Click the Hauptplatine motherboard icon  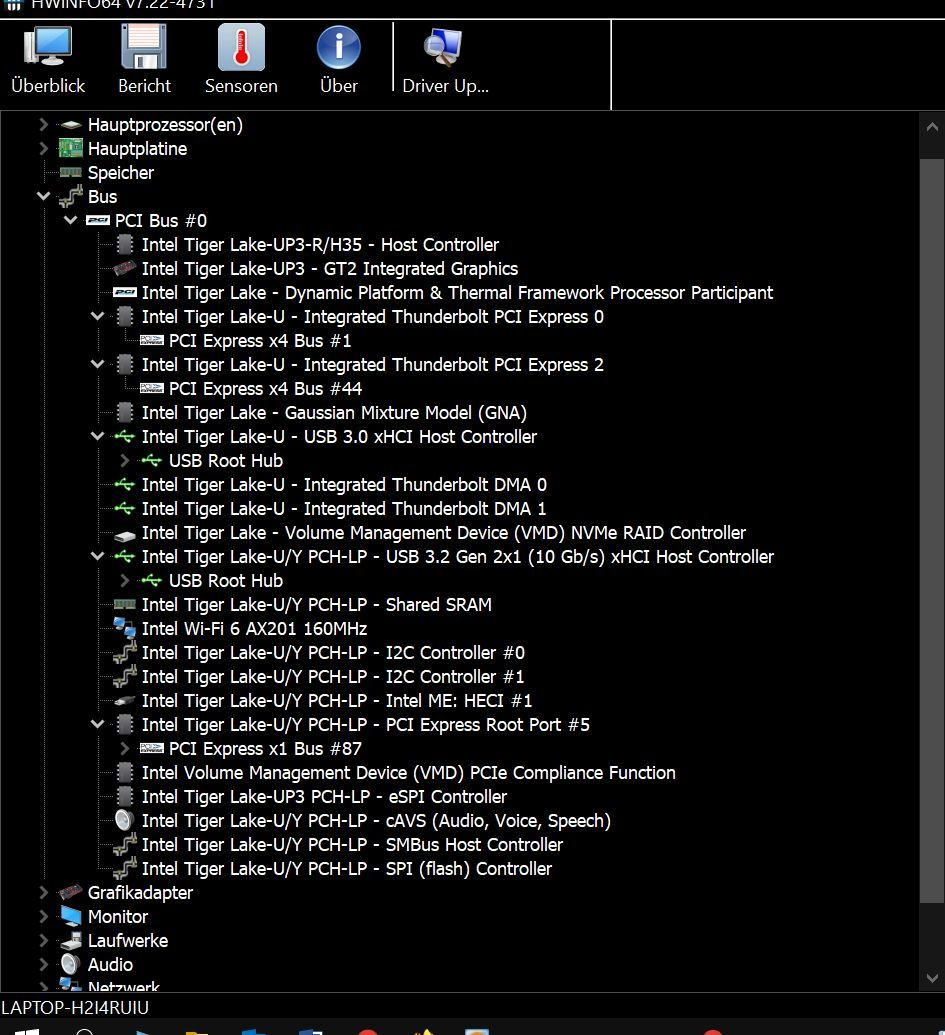pos(71,149)
